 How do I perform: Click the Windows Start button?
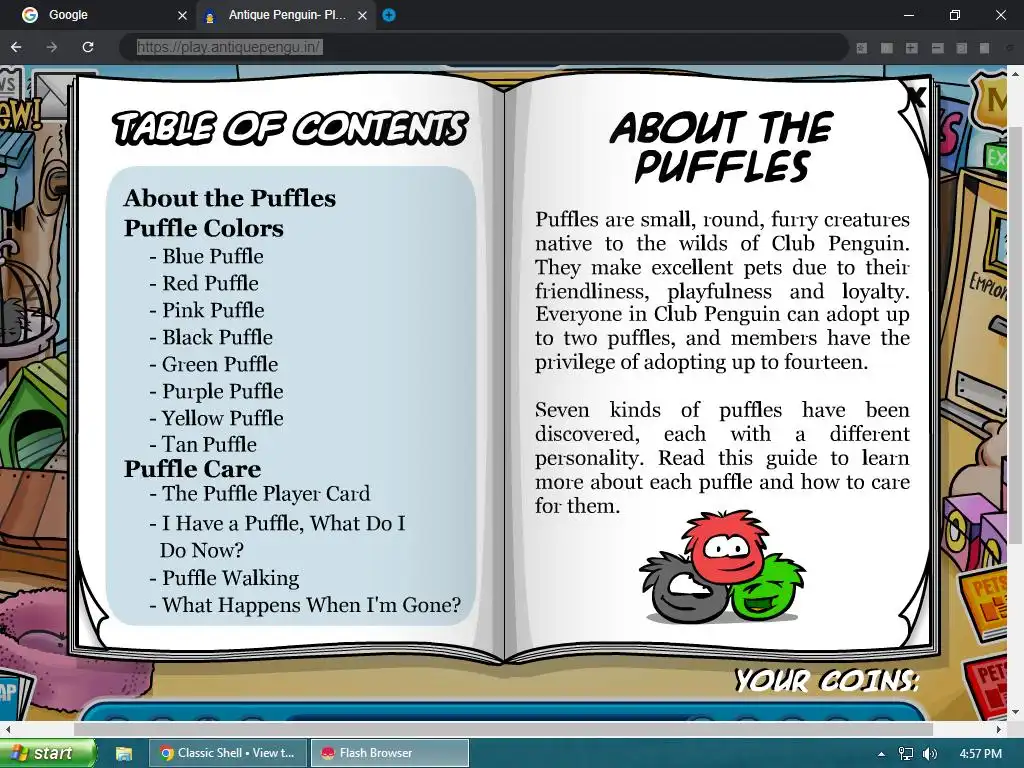(x=47, y=753)
